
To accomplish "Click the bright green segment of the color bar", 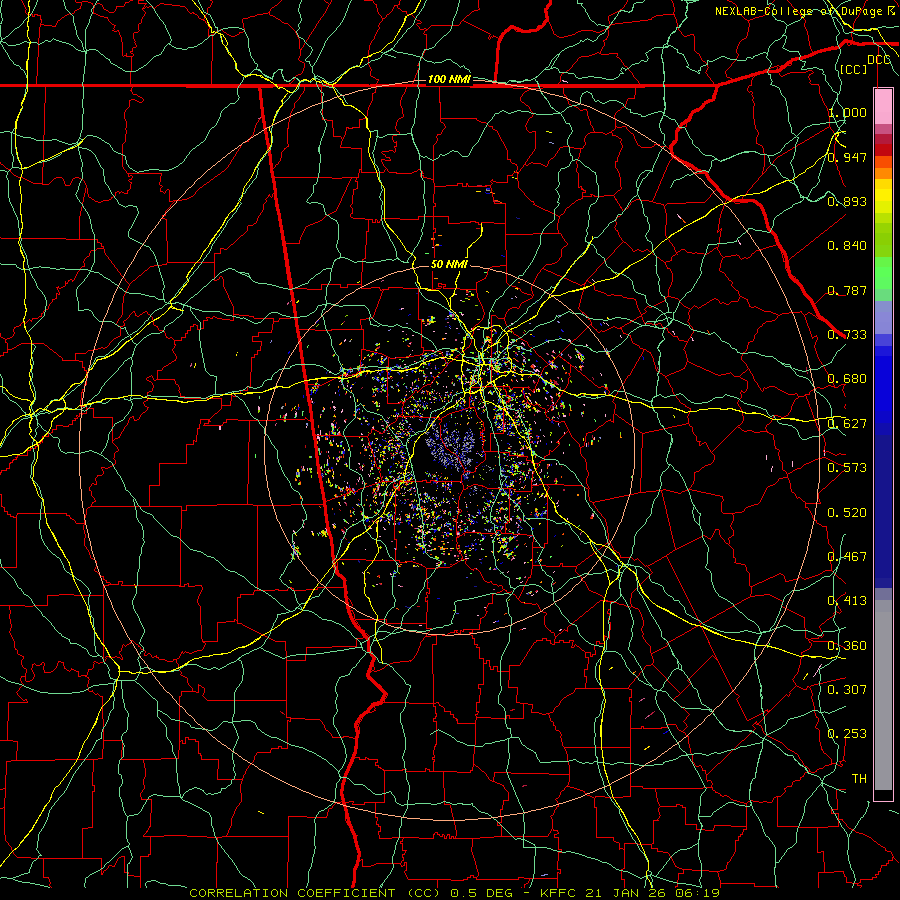I will coord(883,273).
